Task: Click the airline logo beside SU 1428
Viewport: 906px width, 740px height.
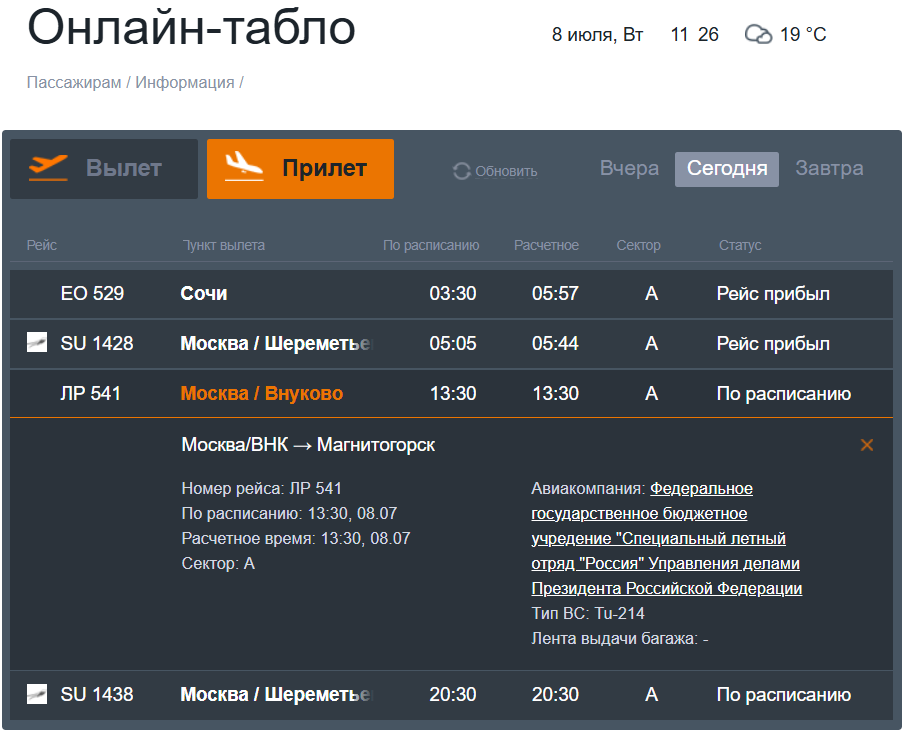Action: (37, 343)
